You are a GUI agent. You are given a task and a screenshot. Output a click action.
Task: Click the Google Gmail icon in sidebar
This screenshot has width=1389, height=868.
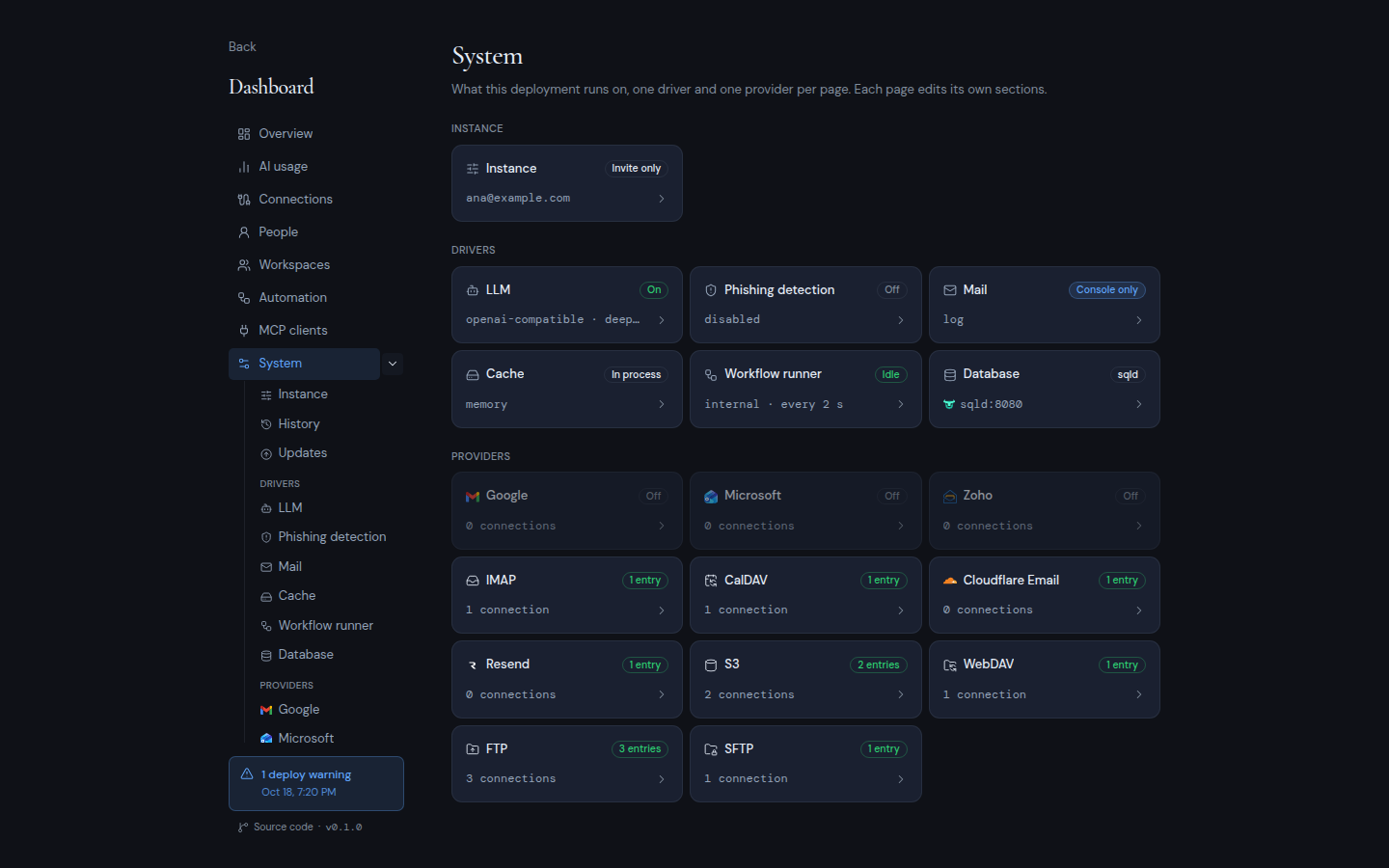point(266,710)
